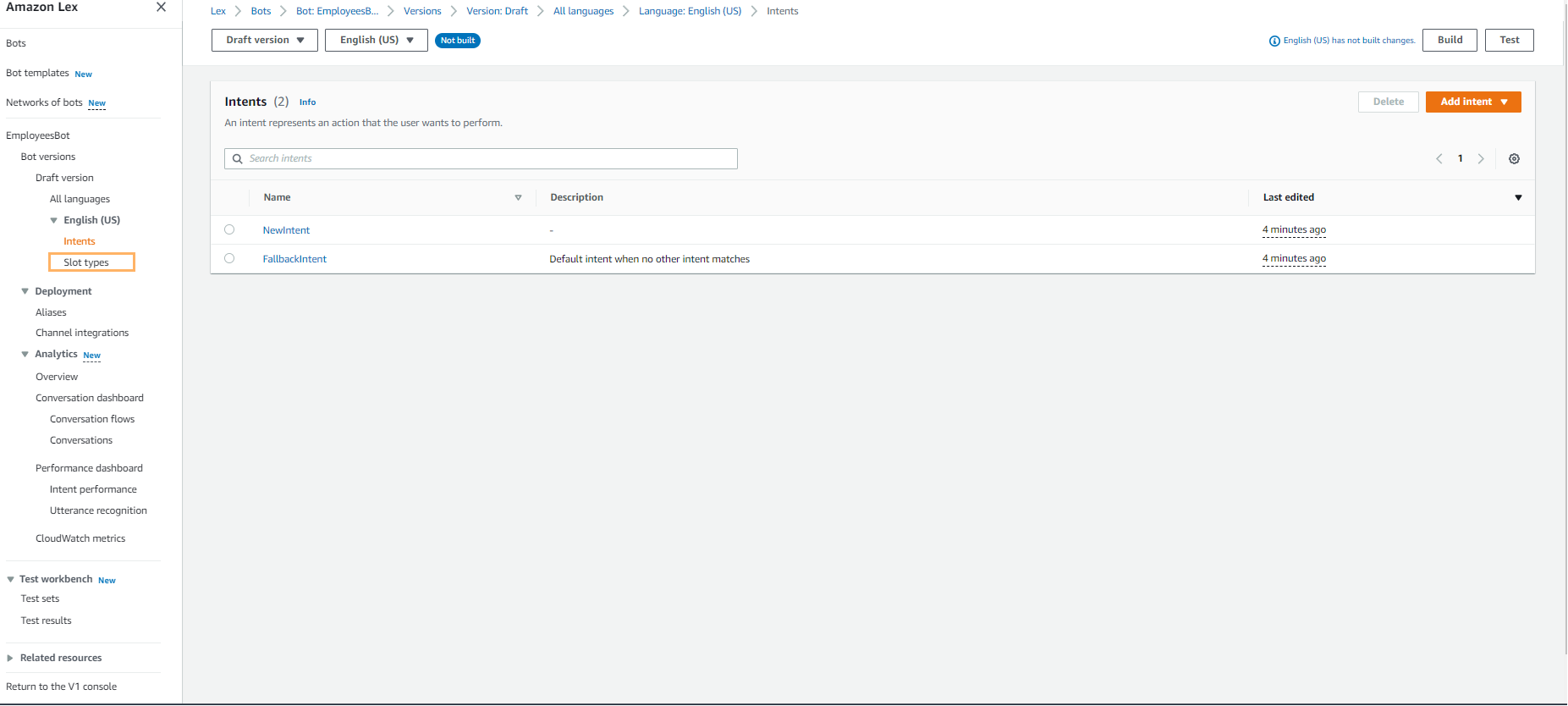Screen dimensions: 1568x706
Task: Open the Info link beside Intents heading
Action: 307,102
